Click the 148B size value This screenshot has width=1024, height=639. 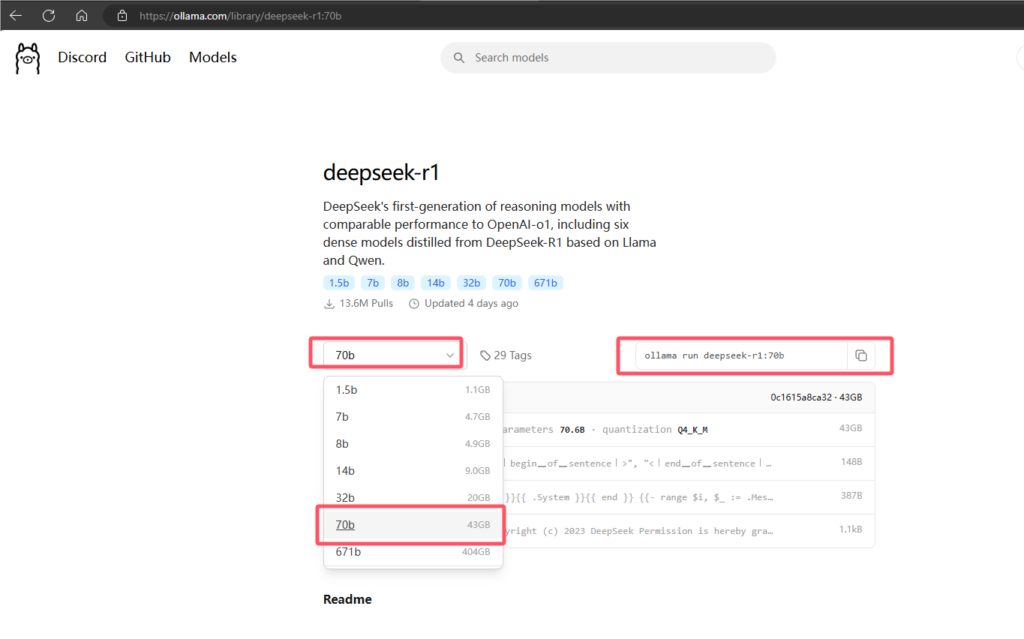click(x=852, y=462)
